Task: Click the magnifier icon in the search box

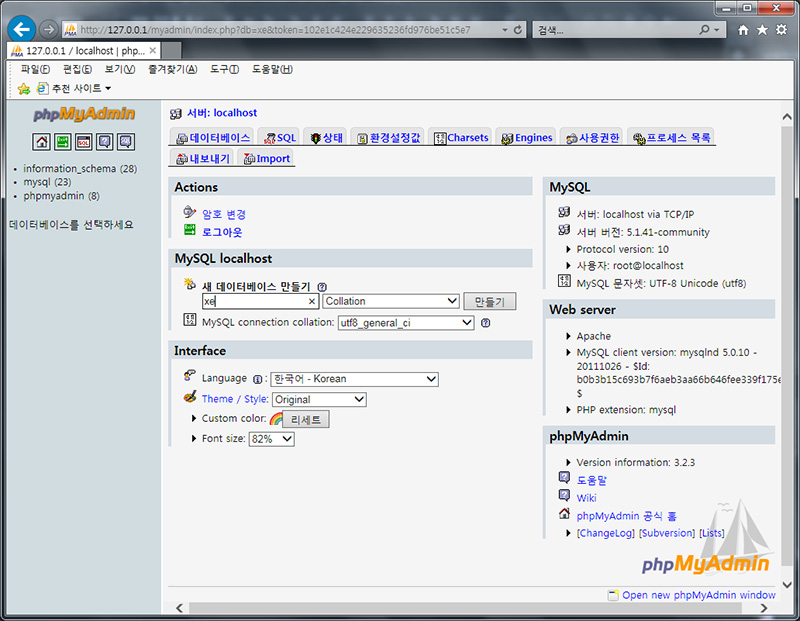Action: coord(705,30)
